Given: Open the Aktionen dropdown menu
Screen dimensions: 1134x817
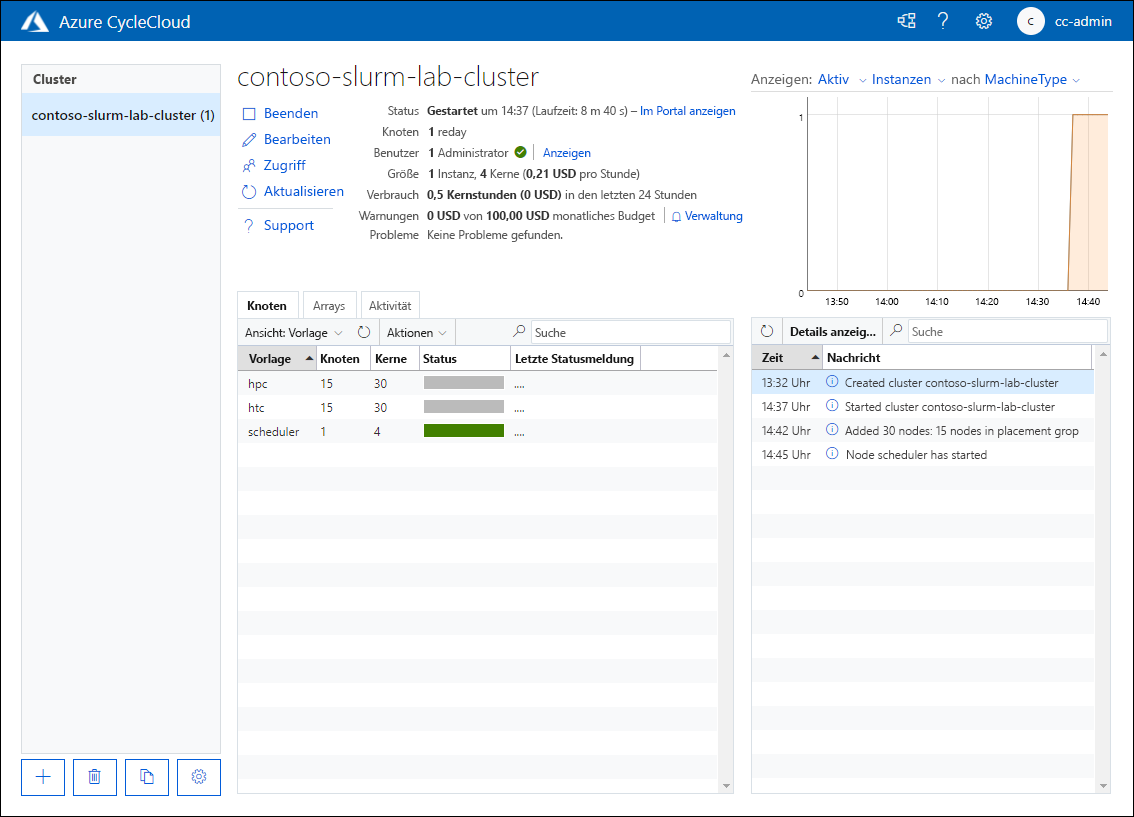Looking at the screenshot, I should (416, 332).
